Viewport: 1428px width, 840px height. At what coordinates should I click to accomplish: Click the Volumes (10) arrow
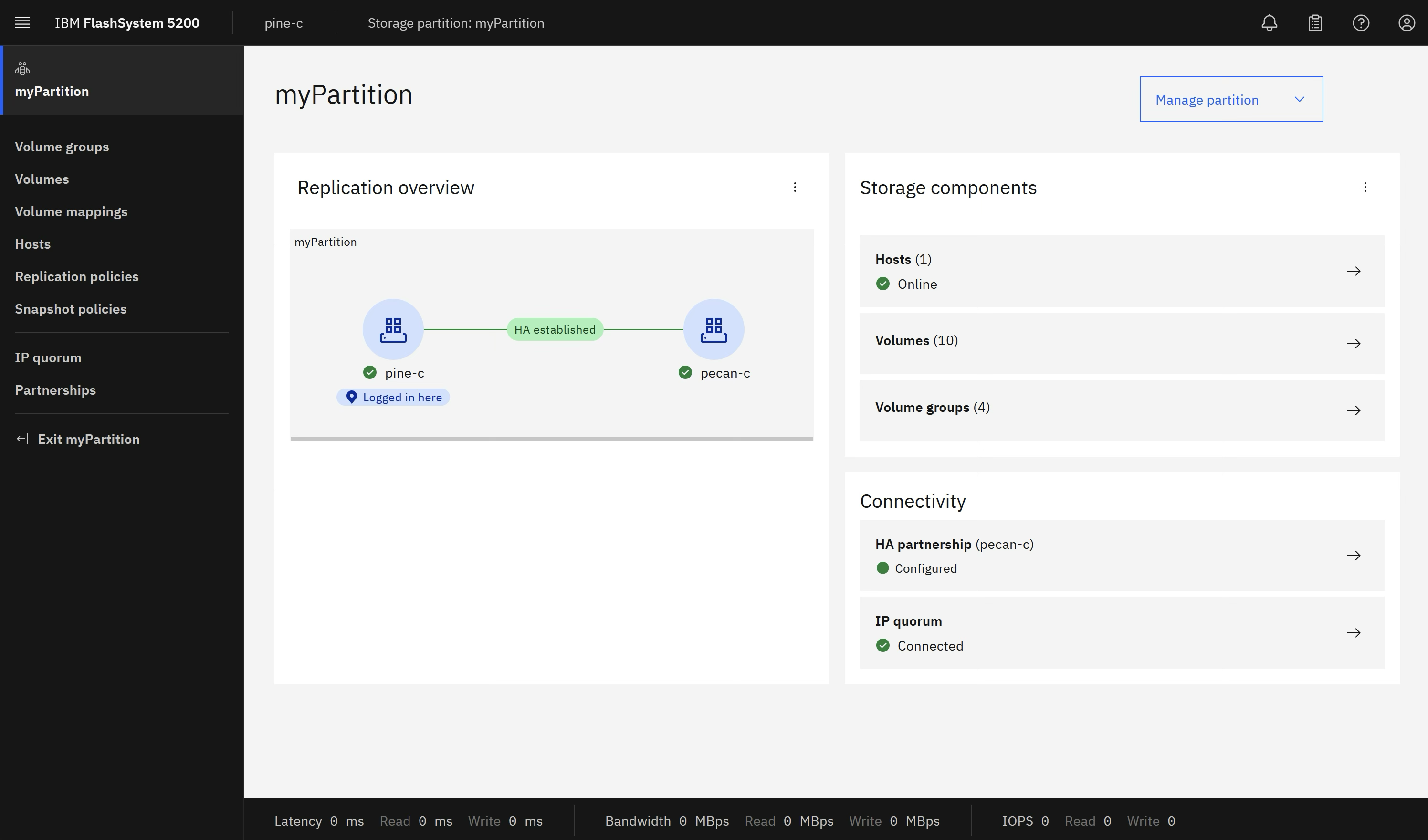[1355, 343]
